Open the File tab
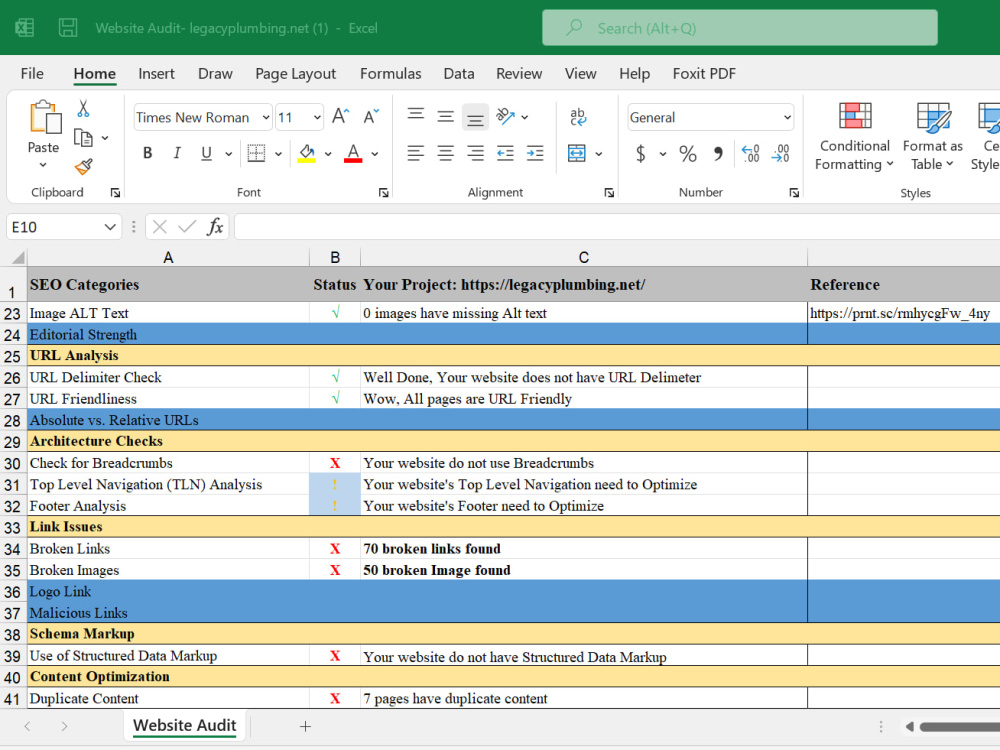The height and width of the screenshot is (750, 1000). click(x=32, y=73)
